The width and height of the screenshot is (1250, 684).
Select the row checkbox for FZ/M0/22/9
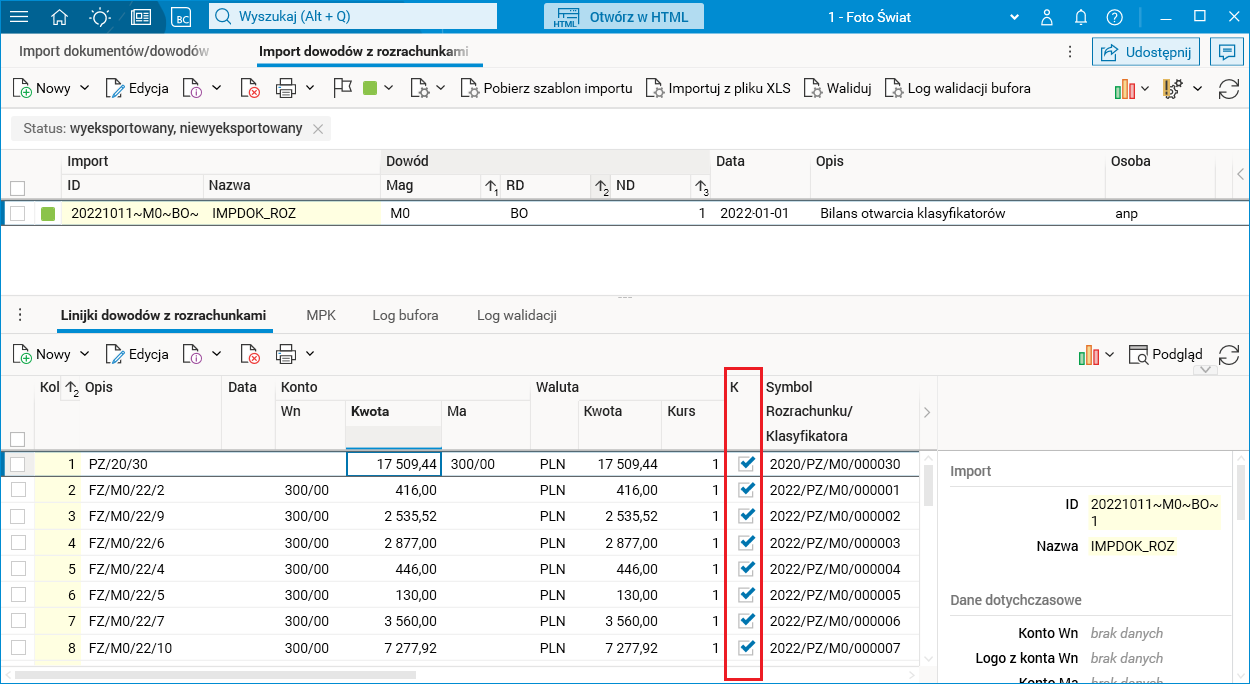click(17, 516)
